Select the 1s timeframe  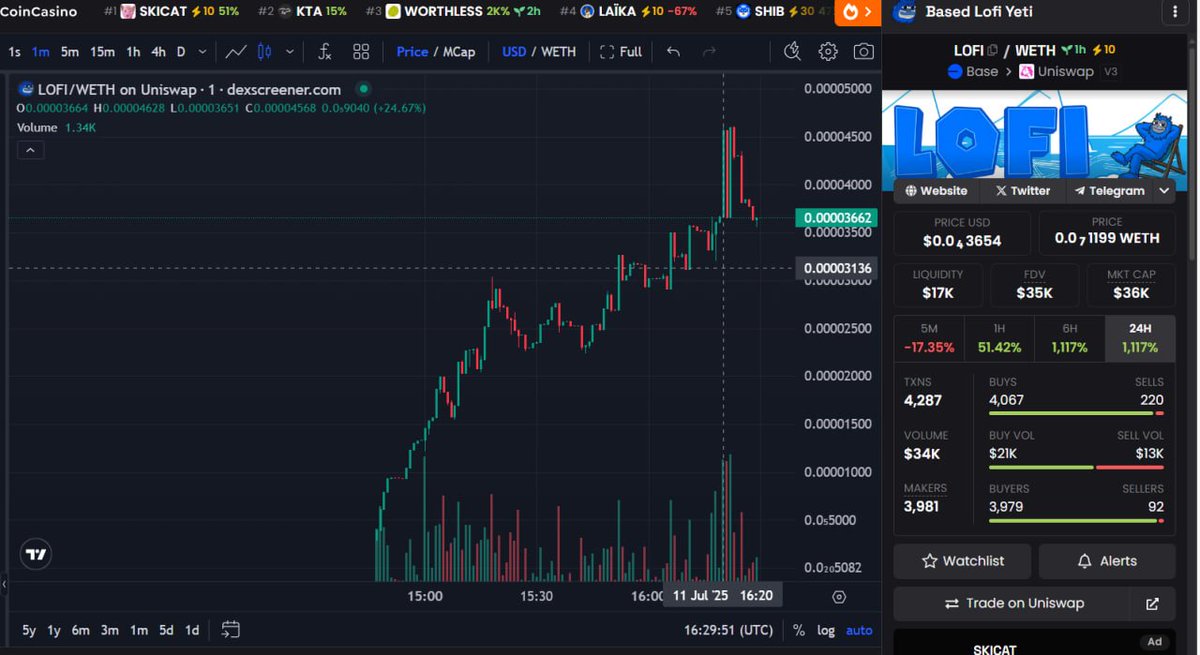pyautogui.click(x=15, y=52)
